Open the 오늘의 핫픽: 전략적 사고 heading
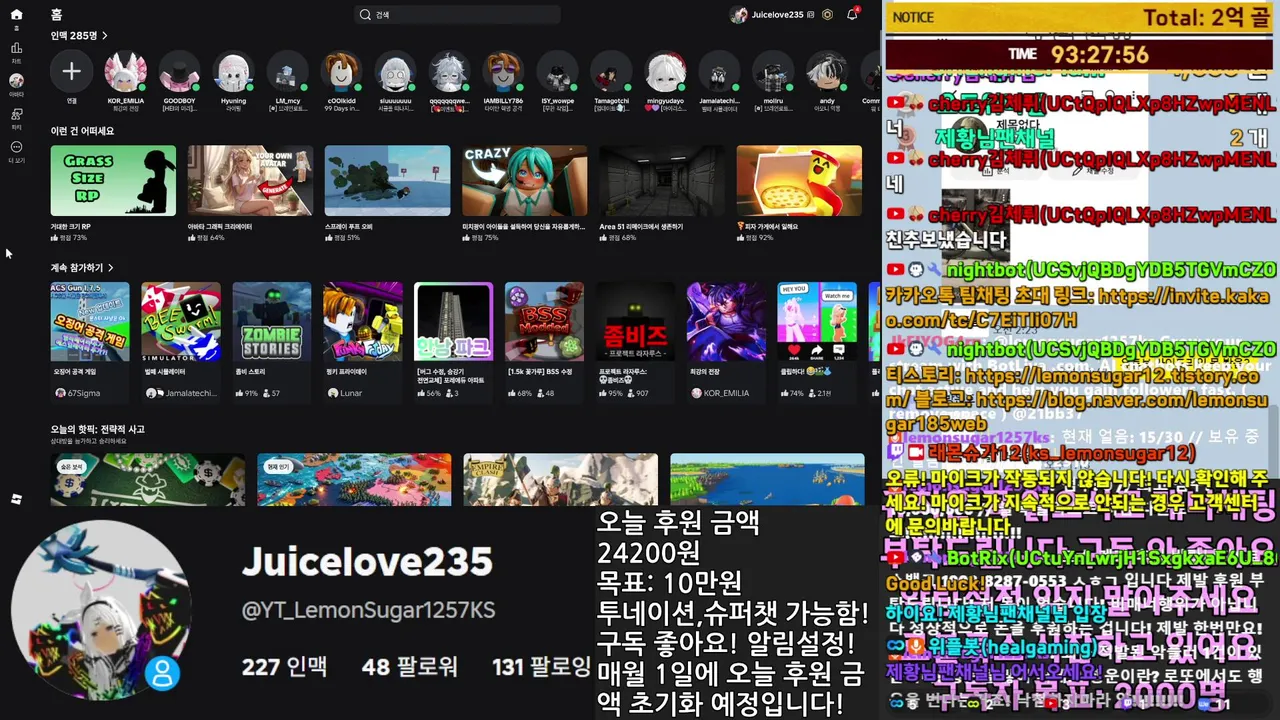 tap(98, 429)
